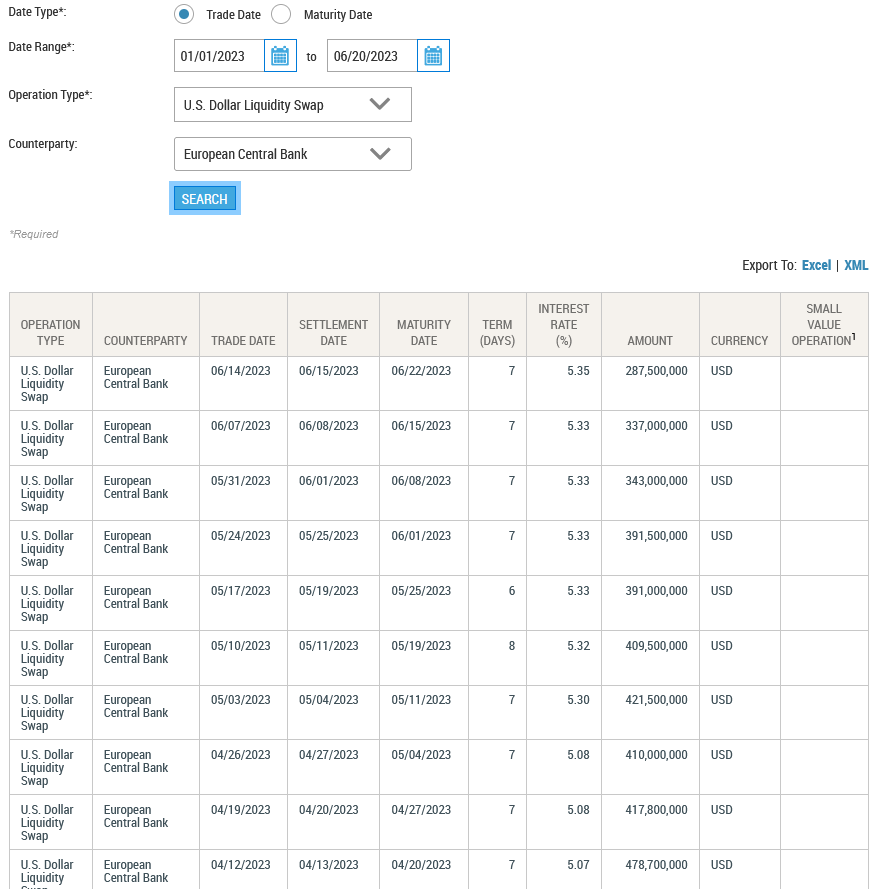Click the Settlement Date column header
This screenshot has height=889, width=876.
pos(333,325)
